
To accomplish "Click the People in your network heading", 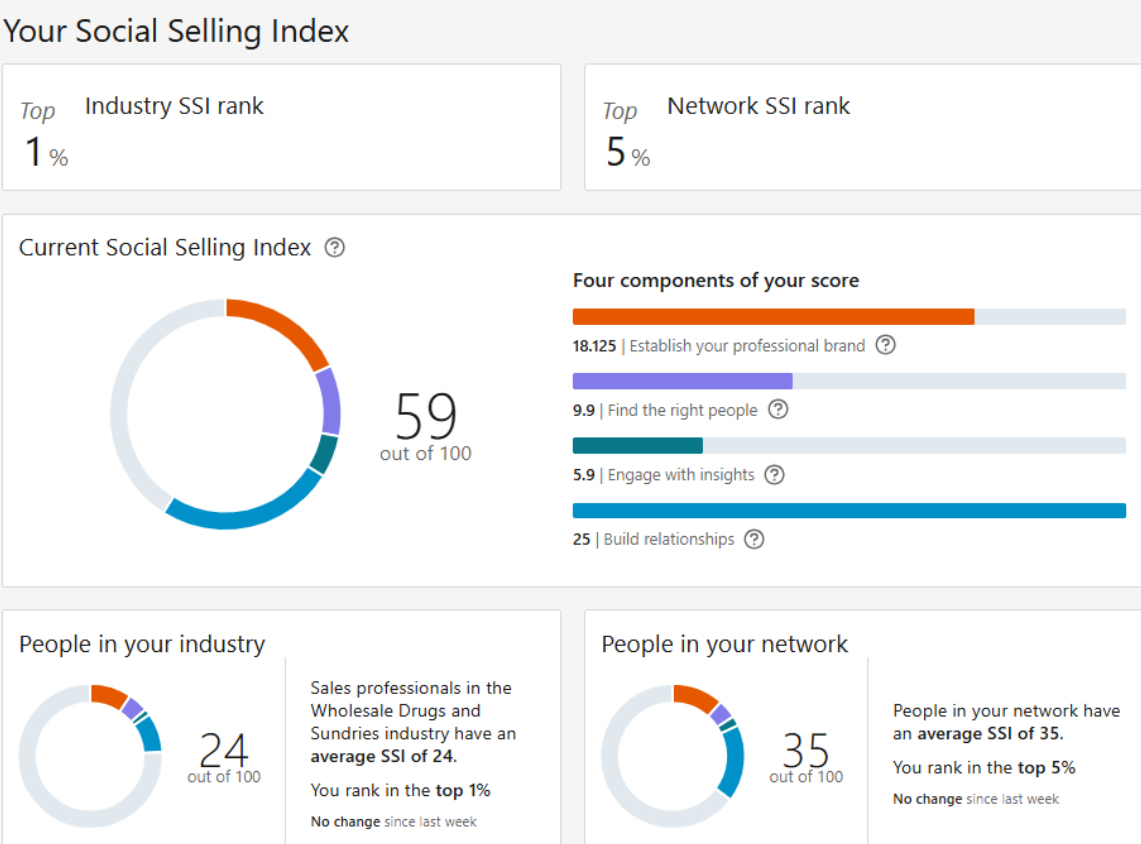I will (x=724, y=644).
